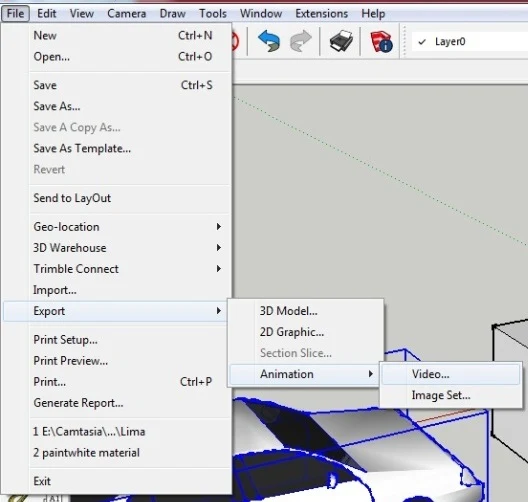Screen dimensions: 528x502
Task: Open the Model Info icon
Action: click(x=381, y=42)
